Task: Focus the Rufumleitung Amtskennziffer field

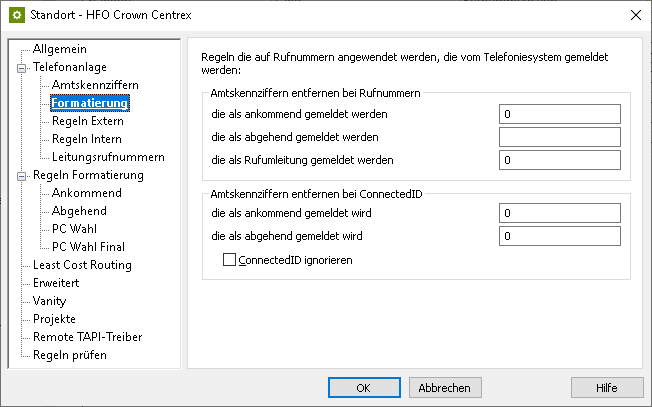Action: 559,160
